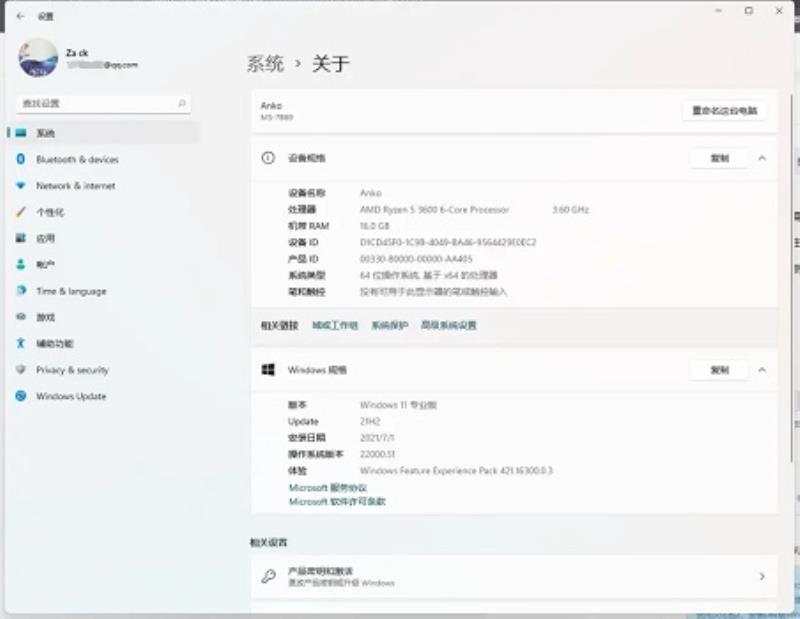
Task: Minimize the Settings window
Action: pos(718,10)
